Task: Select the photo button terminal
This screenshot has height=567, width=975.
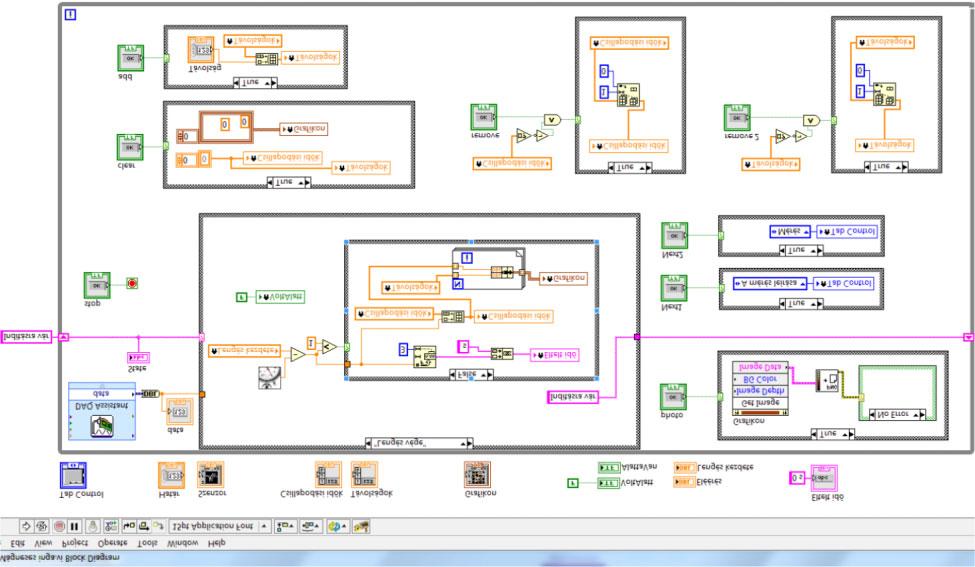Action: coord(673,397)
